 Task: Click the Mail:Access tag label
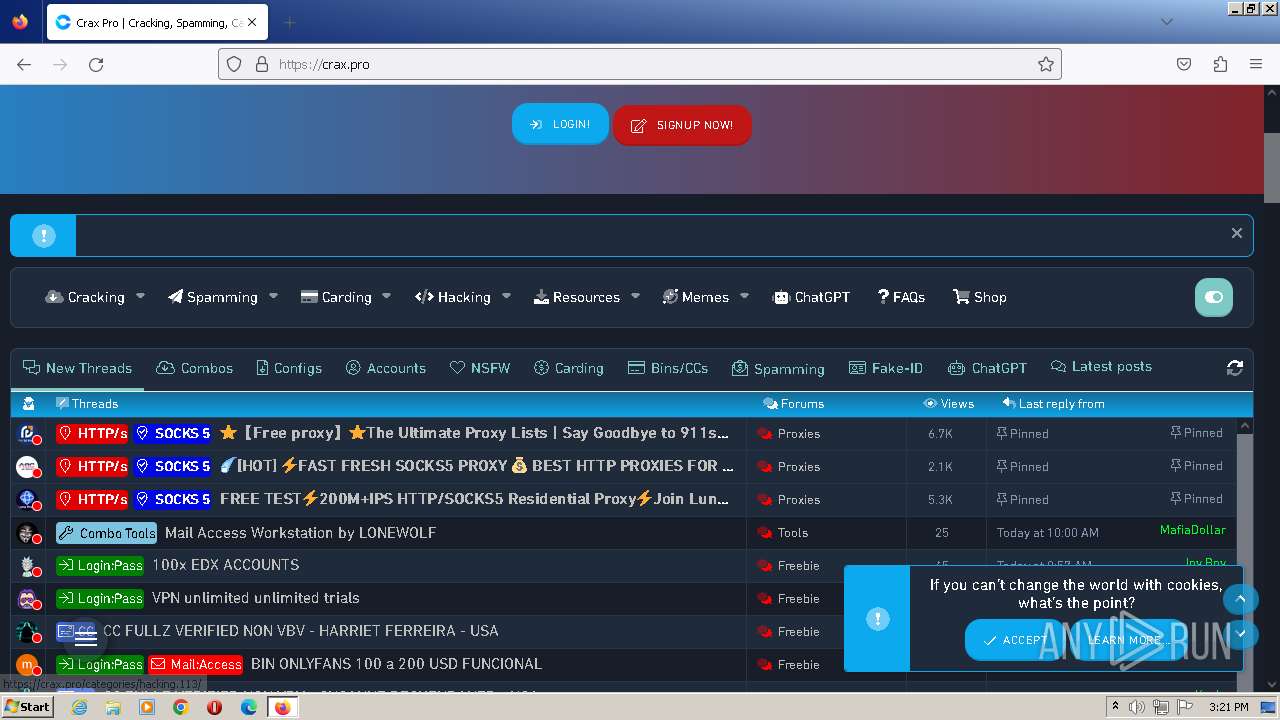197,664
